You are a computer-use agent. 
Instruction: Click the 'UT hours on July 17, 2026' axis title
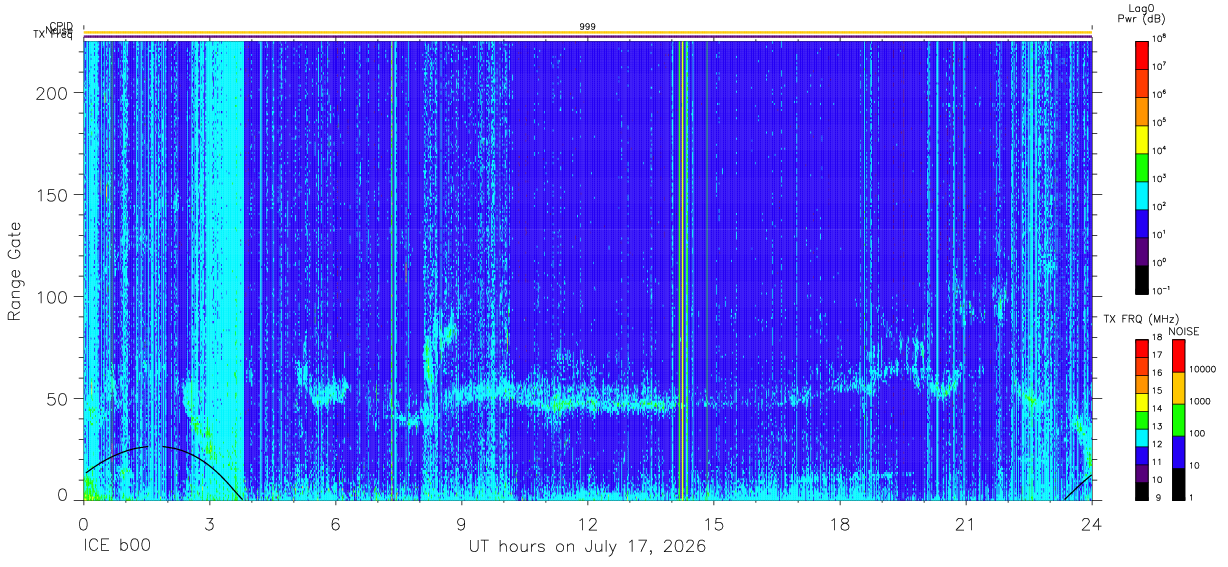(588, 547)
